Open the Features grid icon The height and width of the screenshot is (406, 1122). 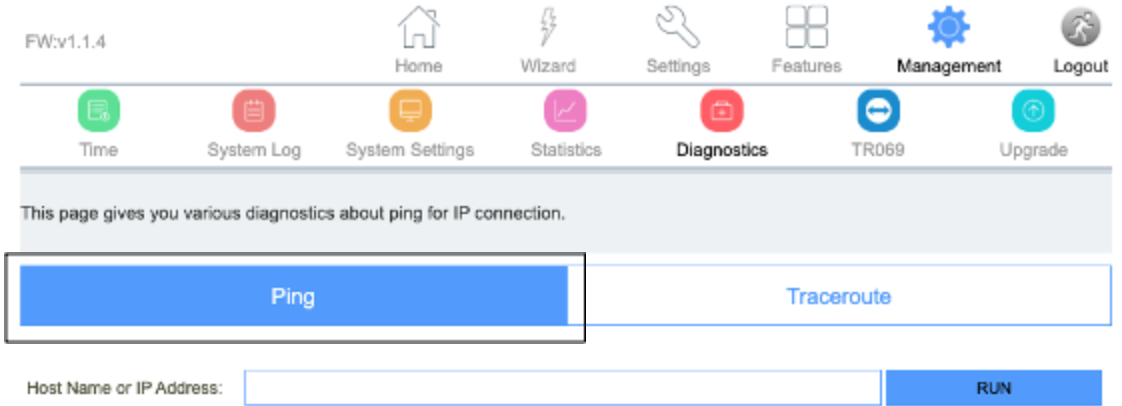click(x=806, y=27)
